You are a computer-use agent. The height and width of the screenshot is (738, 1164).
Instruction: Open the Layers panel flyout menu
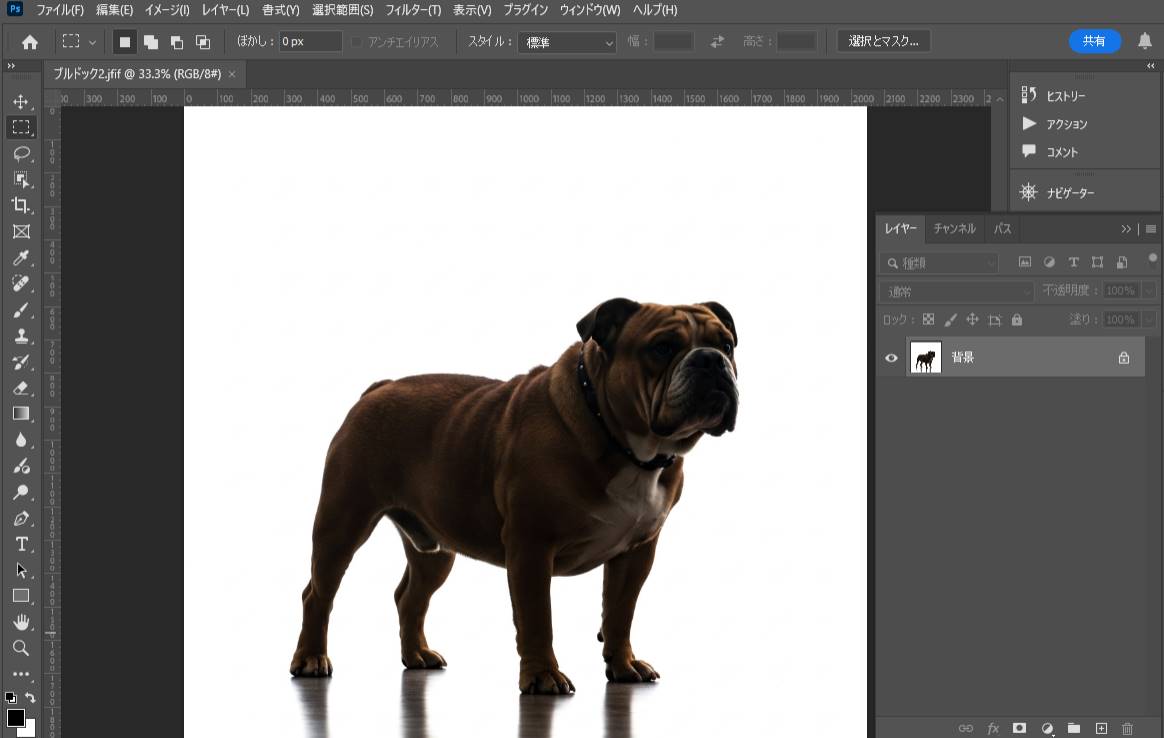coord(1151,229)
